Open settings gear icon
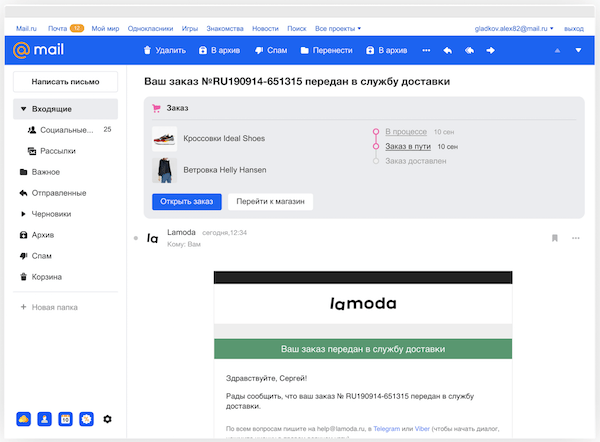 click(108, 419)
